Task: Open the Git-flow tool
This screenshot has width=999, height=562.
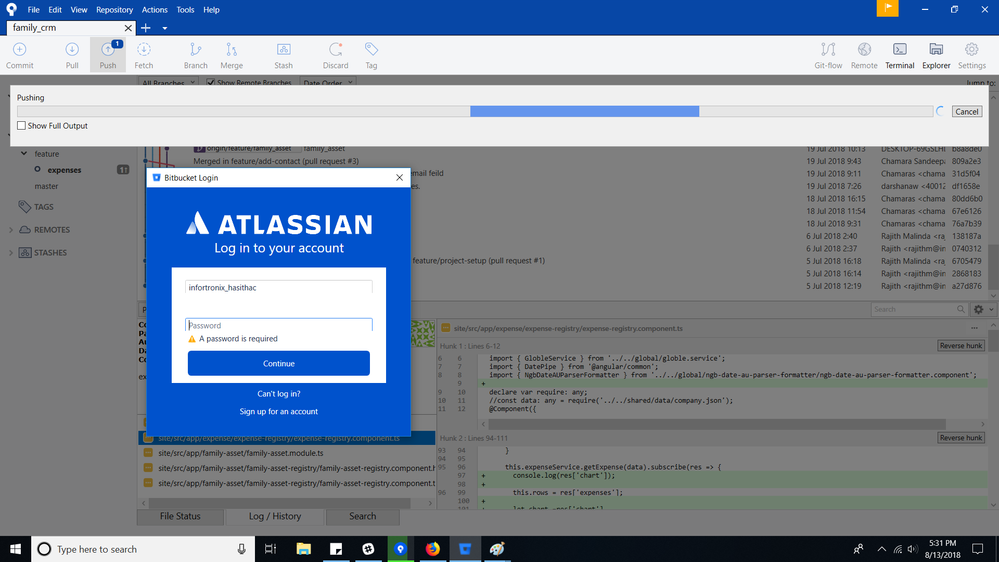Action: [828, 55]
